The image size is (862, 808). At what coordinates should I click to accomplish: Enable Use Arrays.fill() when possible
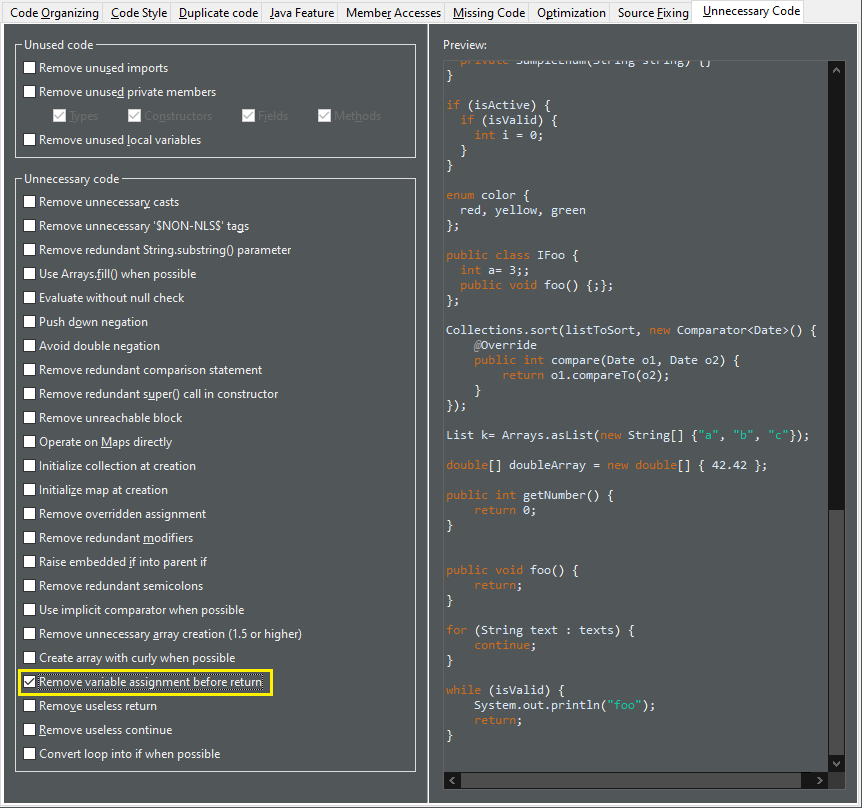pos(30,274)
